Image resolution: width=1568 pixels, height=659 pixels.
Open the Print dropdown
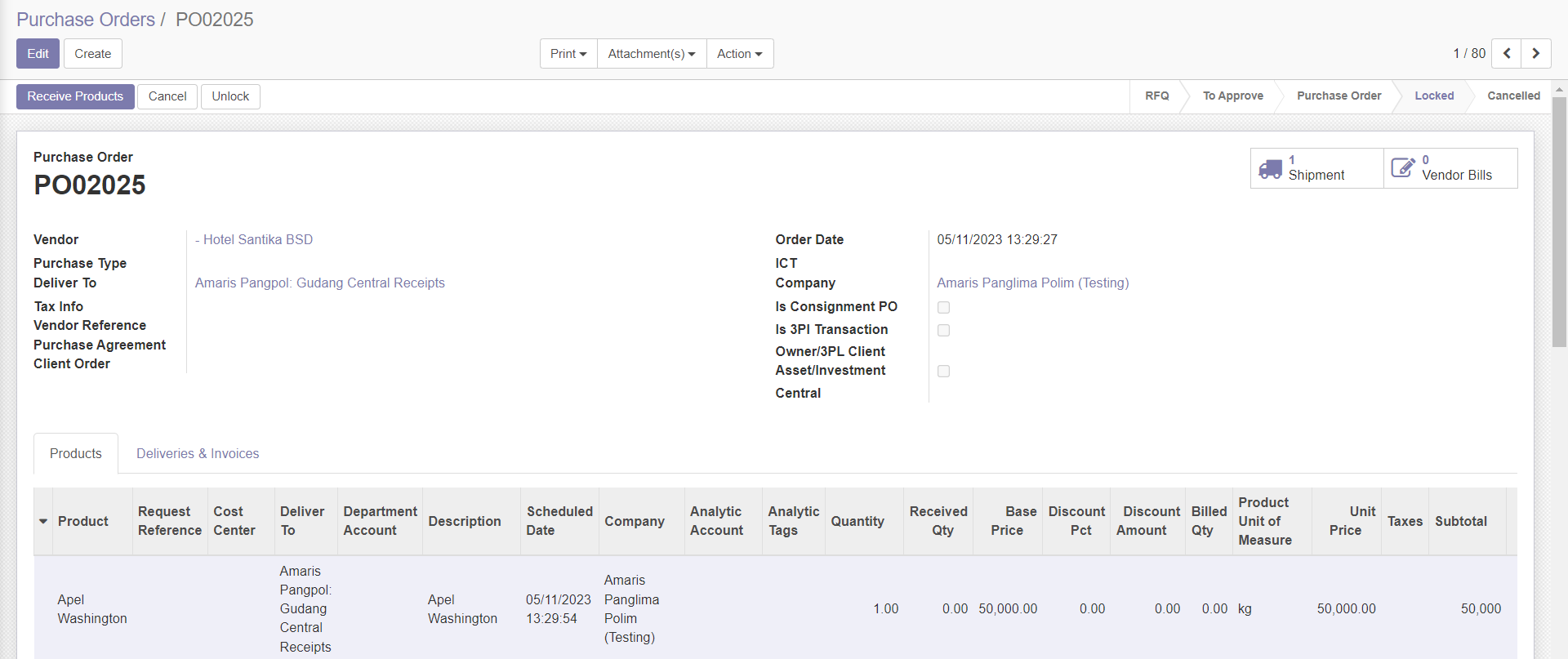(568, 54)
